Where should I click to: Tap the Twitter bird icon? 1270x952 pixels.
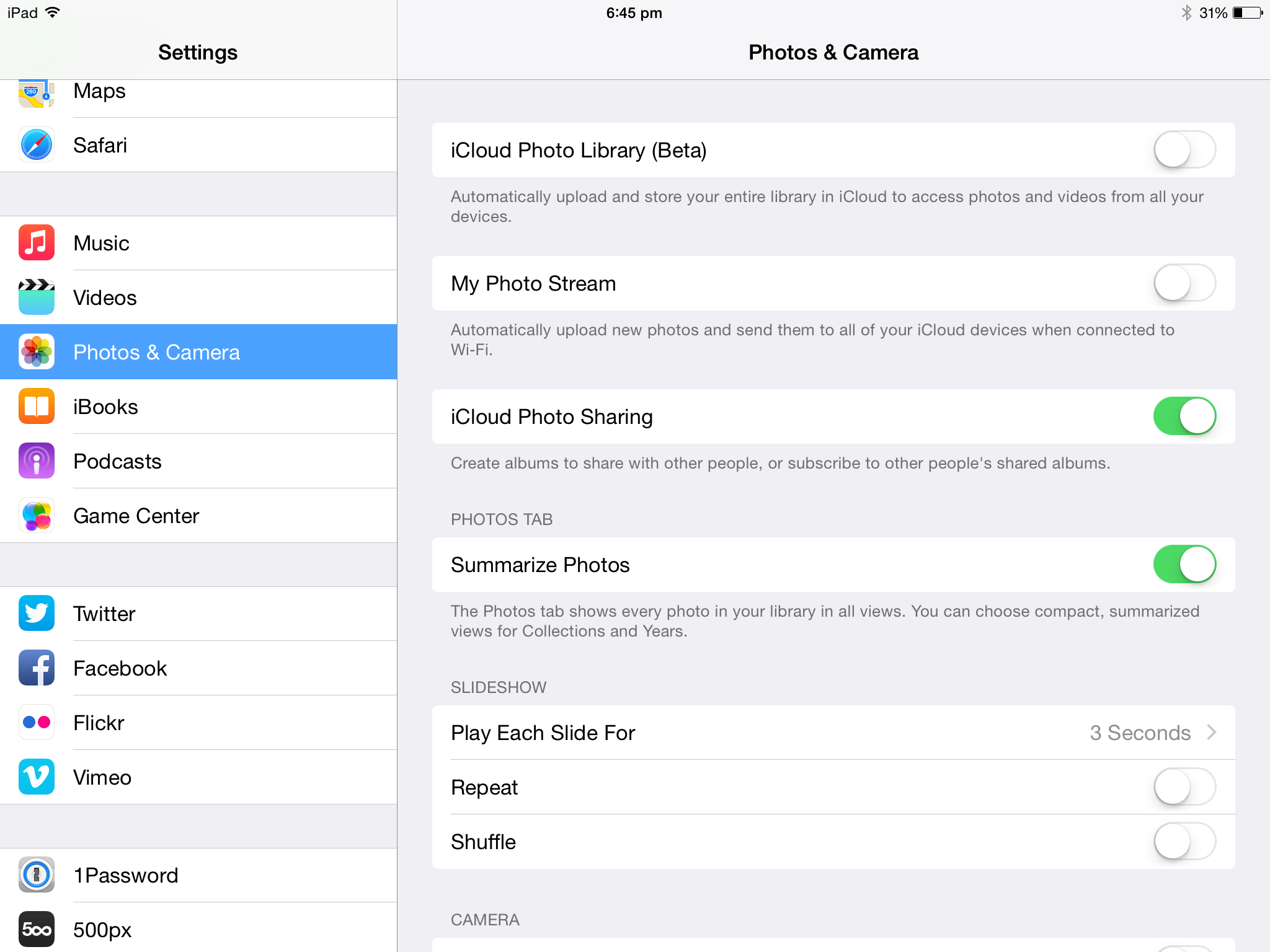pos(37,614)
